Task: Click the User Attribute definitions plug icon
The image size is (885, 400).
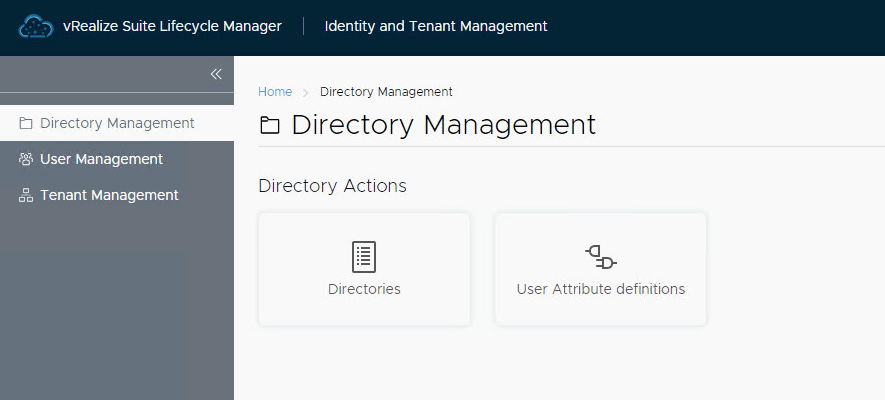Action: (600, 257)
